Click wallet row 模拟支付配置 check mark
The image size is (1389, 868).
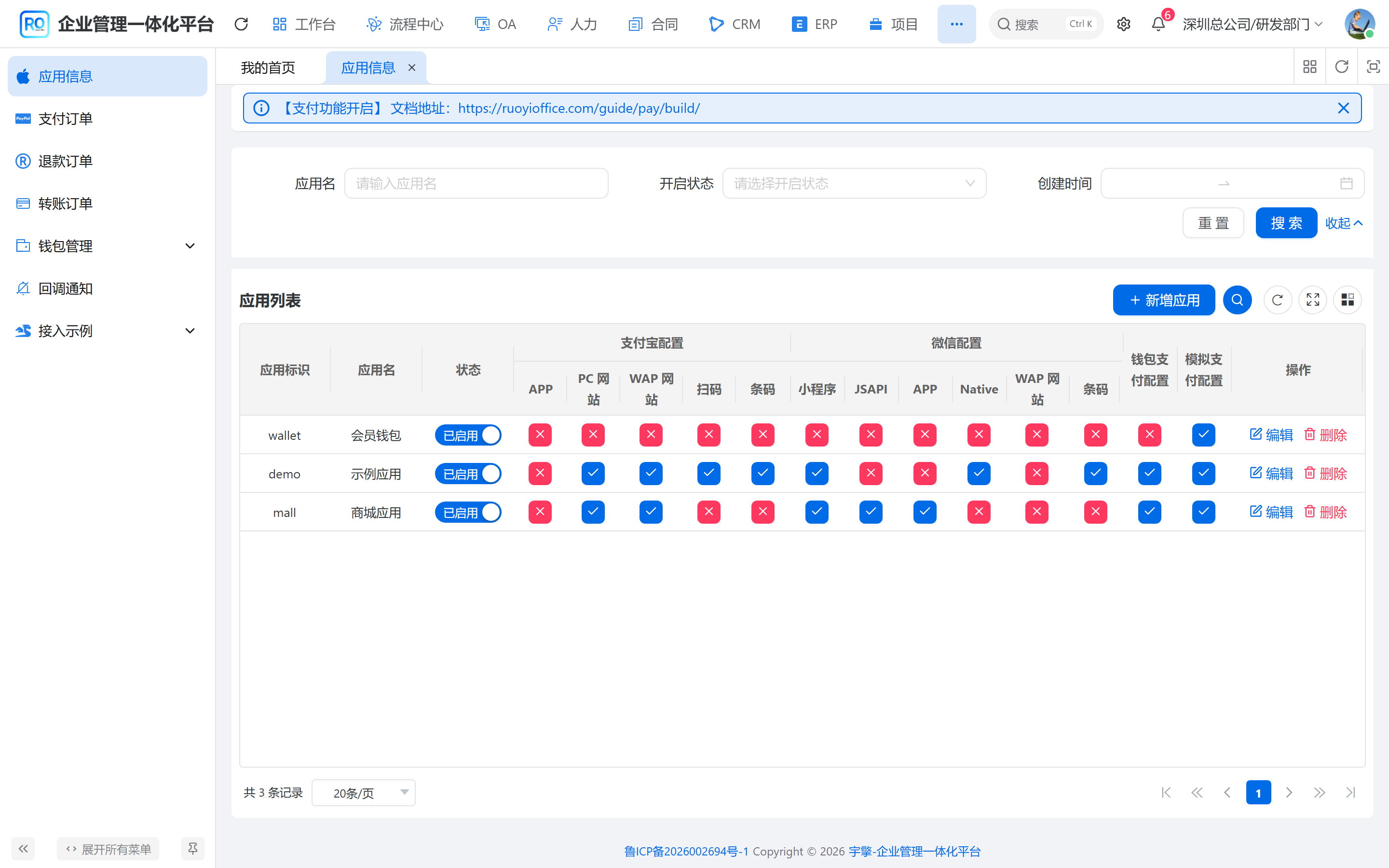pos(1203,434)
